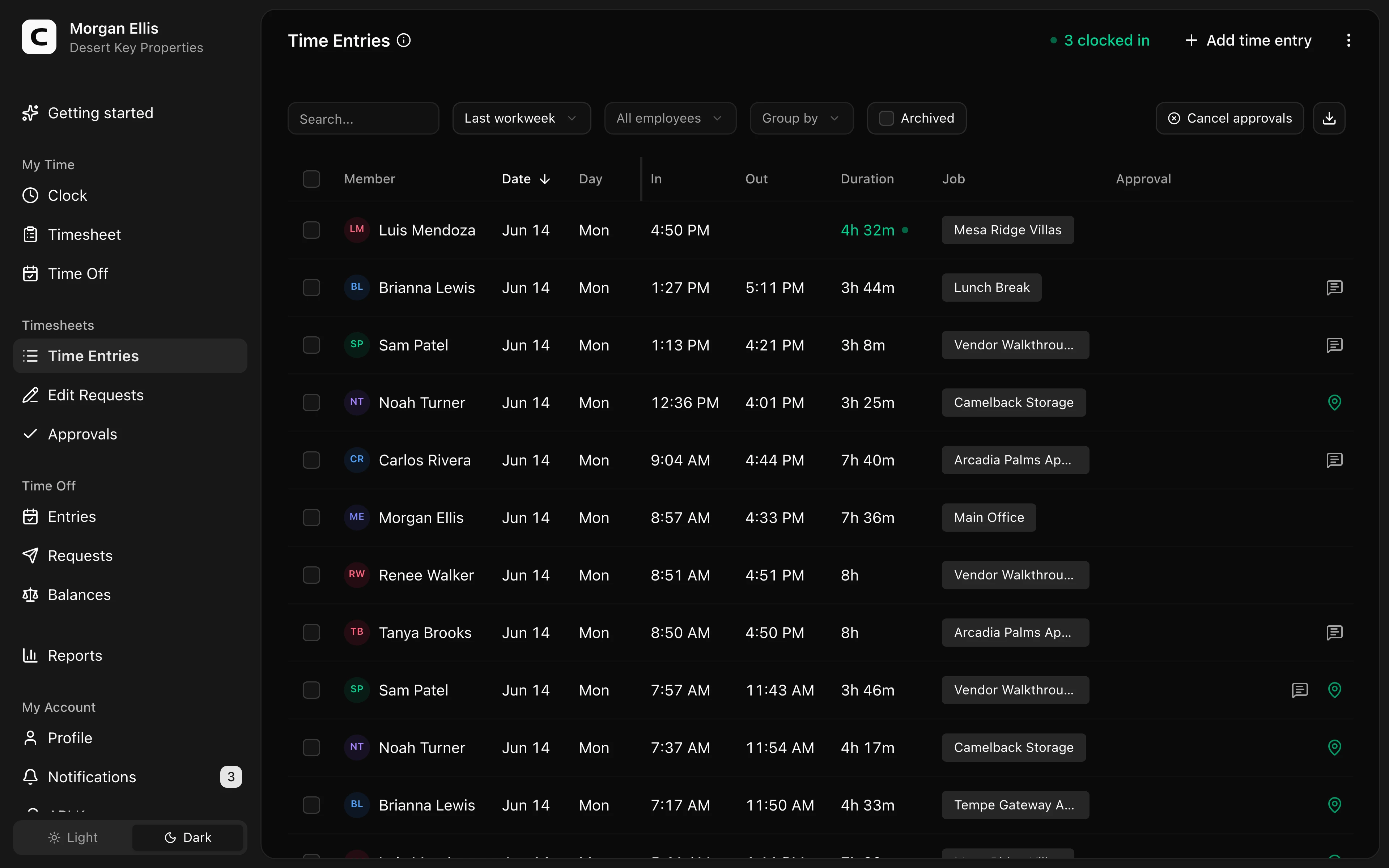Open the note icon on Tanya Brooks row

tap(1334, 633)
